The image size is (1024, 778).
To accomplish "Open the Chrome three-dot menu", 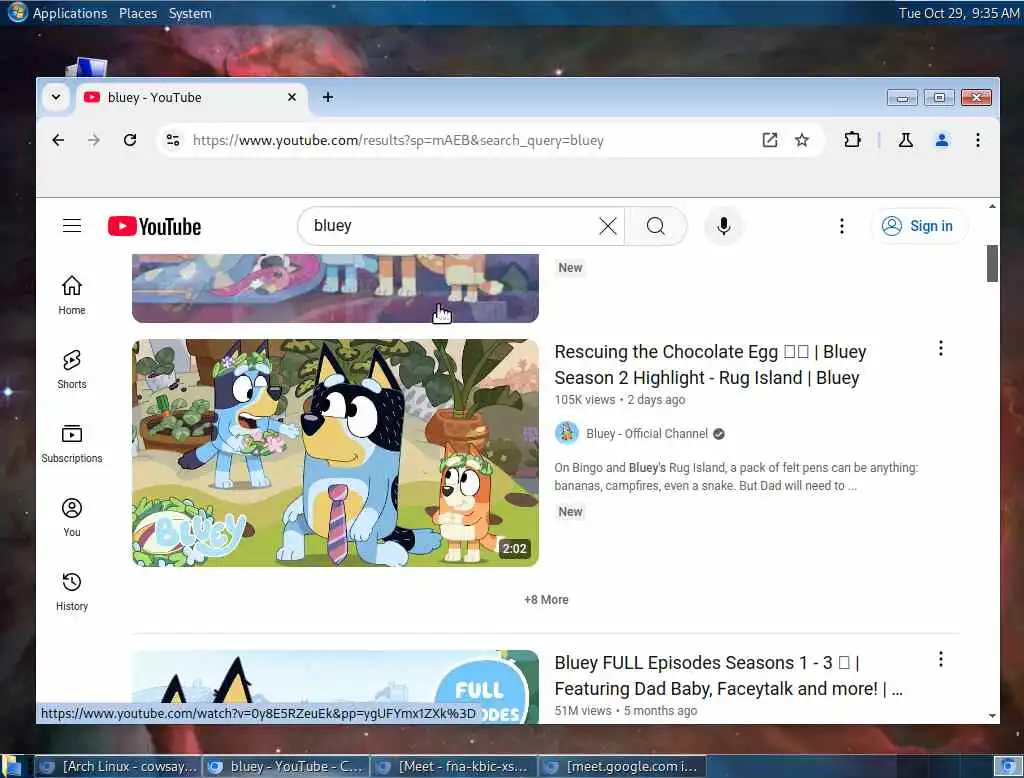I will click(x=978, y=140).
